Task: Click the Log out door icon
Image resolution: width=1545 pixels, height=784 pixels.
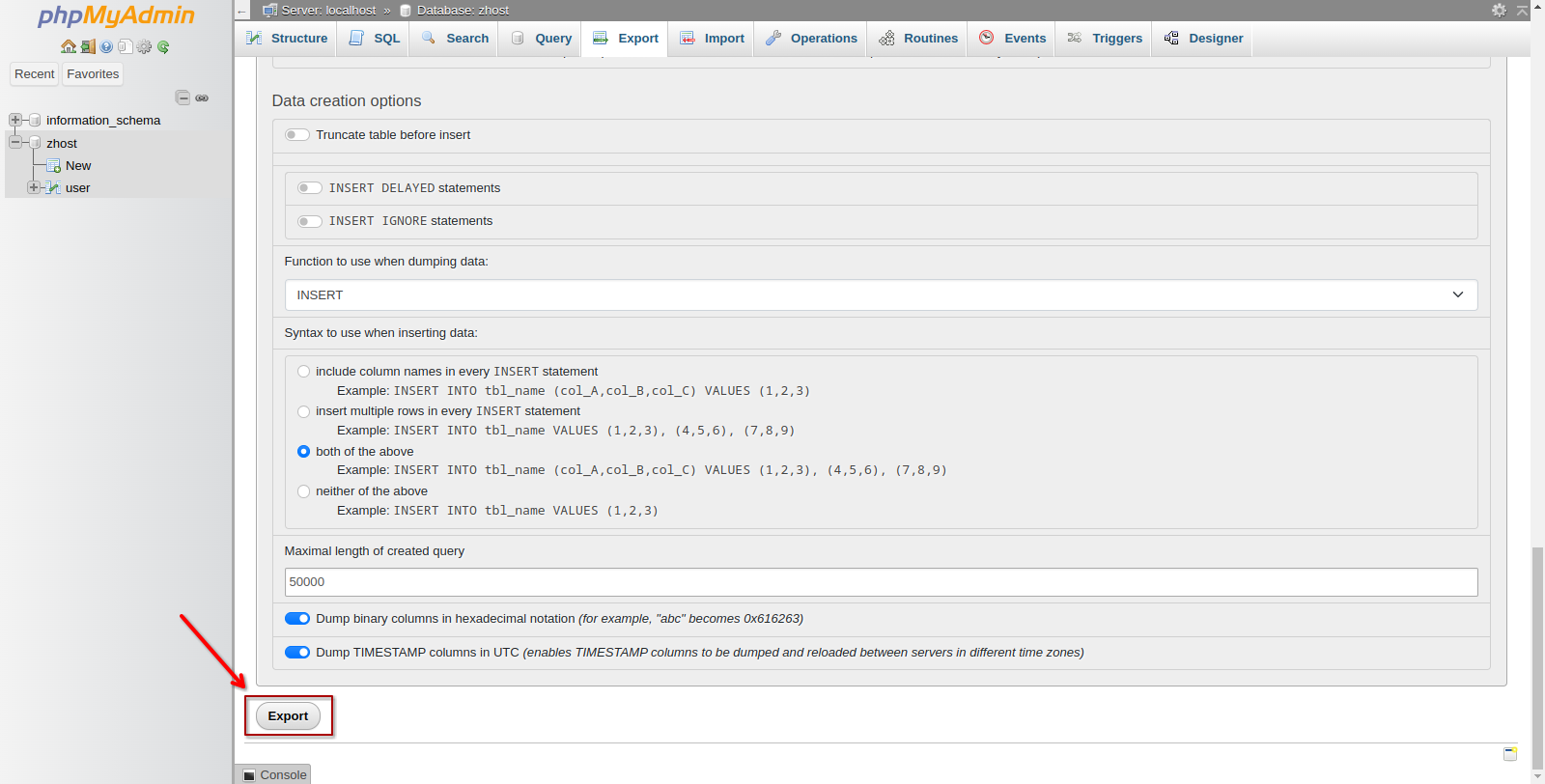Action: pos(88,46)
